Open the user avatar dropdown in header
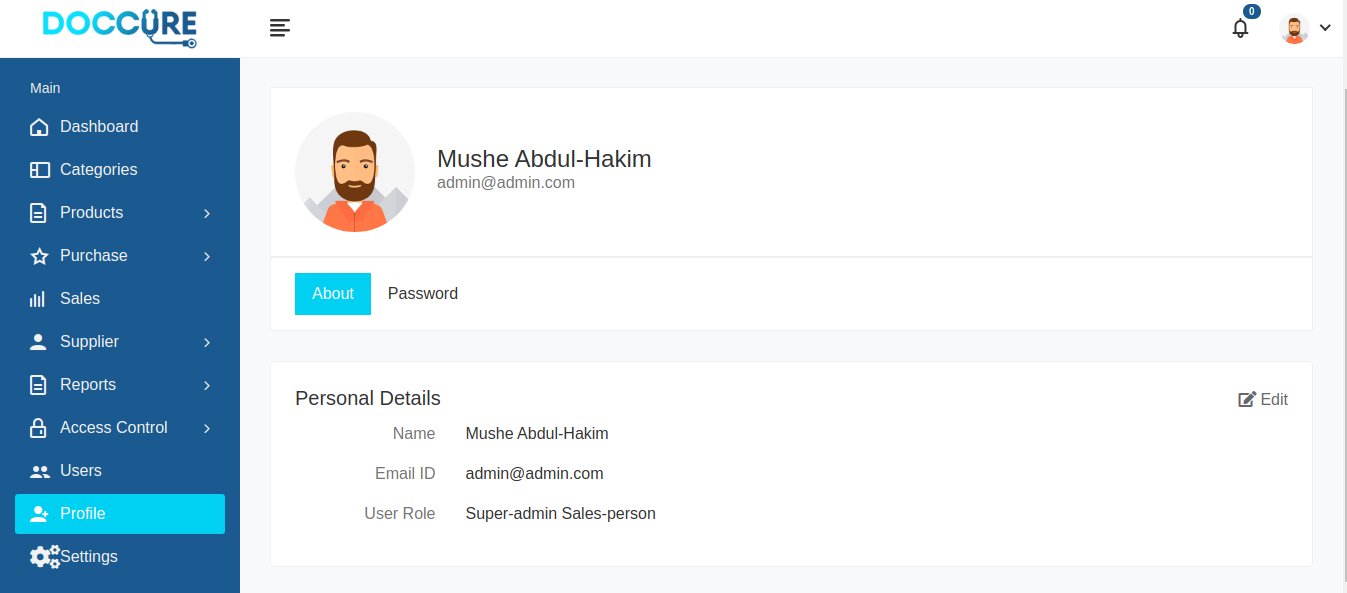 [1305, 28]
